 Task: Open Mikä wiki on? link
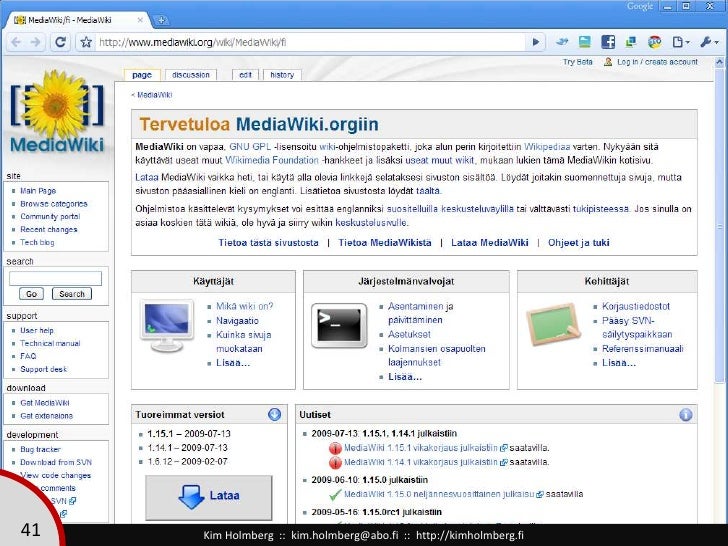(245, 306)
